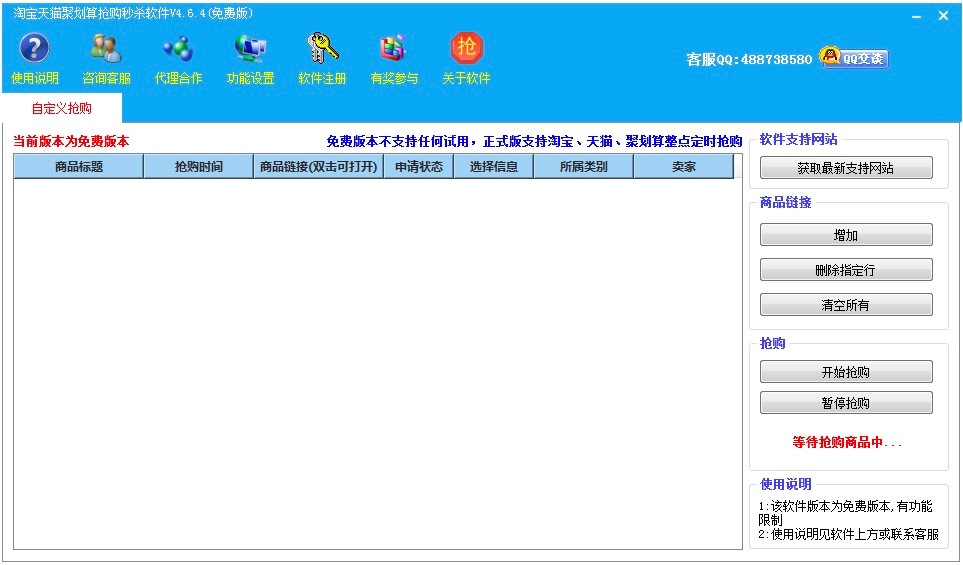963x565 pixels.
Task: Open the 有奖参与 gift icon
Action: 394,48
